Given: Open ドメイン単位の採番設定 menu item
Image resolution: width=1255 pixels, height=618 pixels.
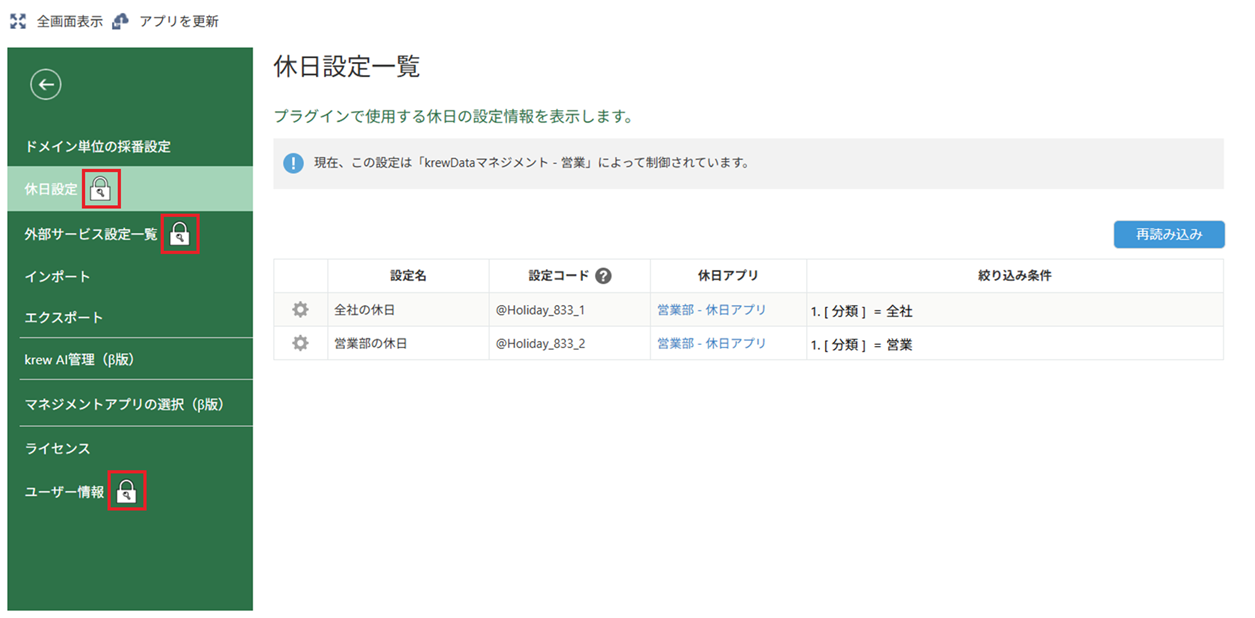Looking at the screenshot, I should coord(98,146).
